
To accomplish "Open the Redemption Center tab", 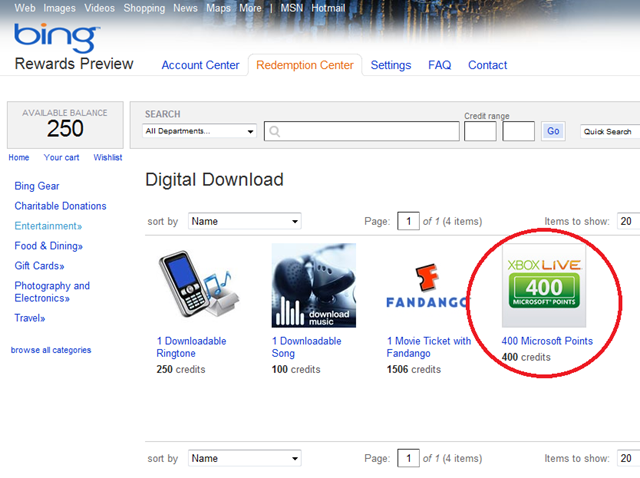I will (304, 65).
